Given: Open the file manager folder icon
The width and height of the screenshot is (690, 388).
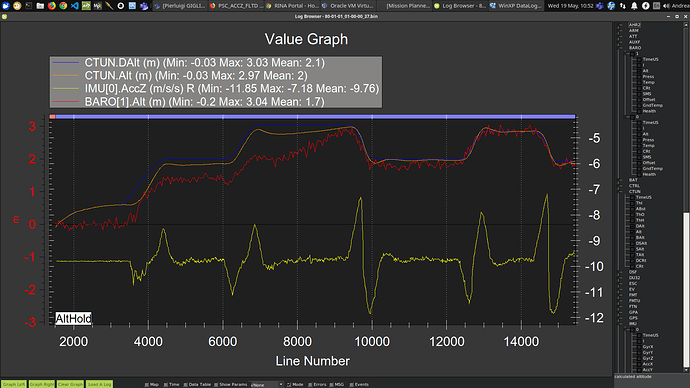Looking at the screenshot, I should coord(40,6).
